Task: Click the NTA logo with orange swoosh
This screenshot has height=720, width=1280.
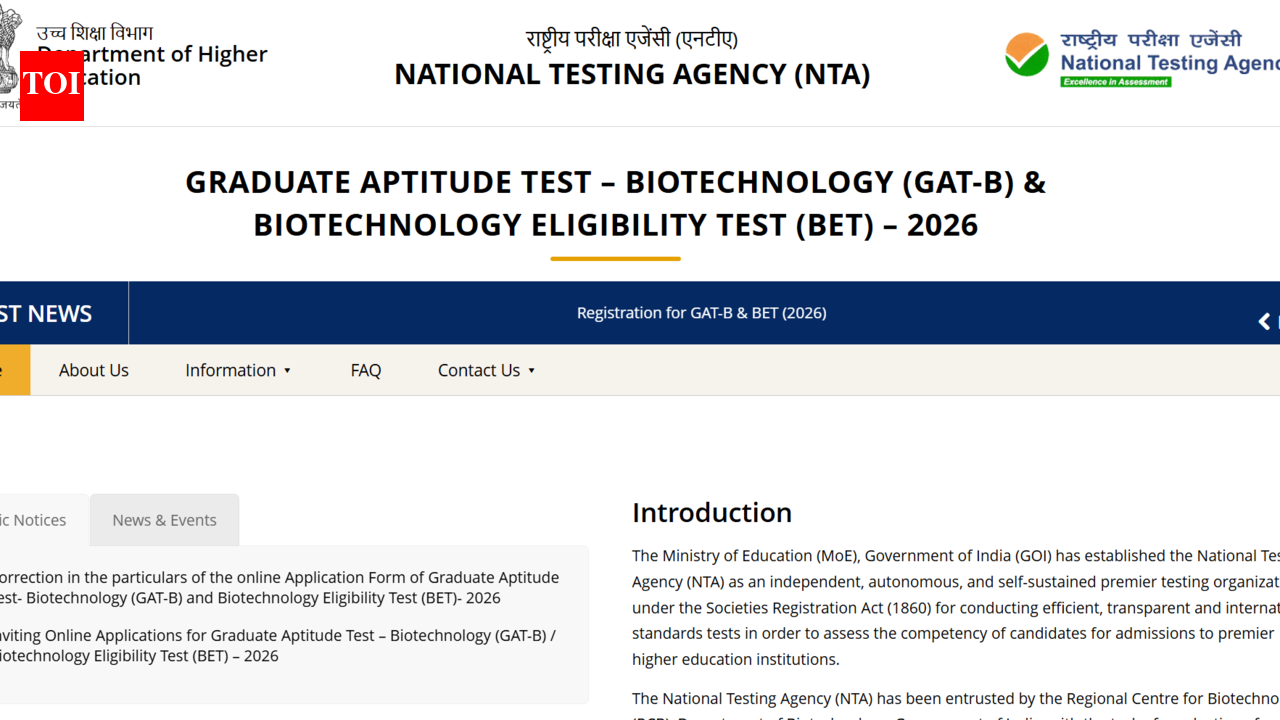Action: (x=1027, y=55)
